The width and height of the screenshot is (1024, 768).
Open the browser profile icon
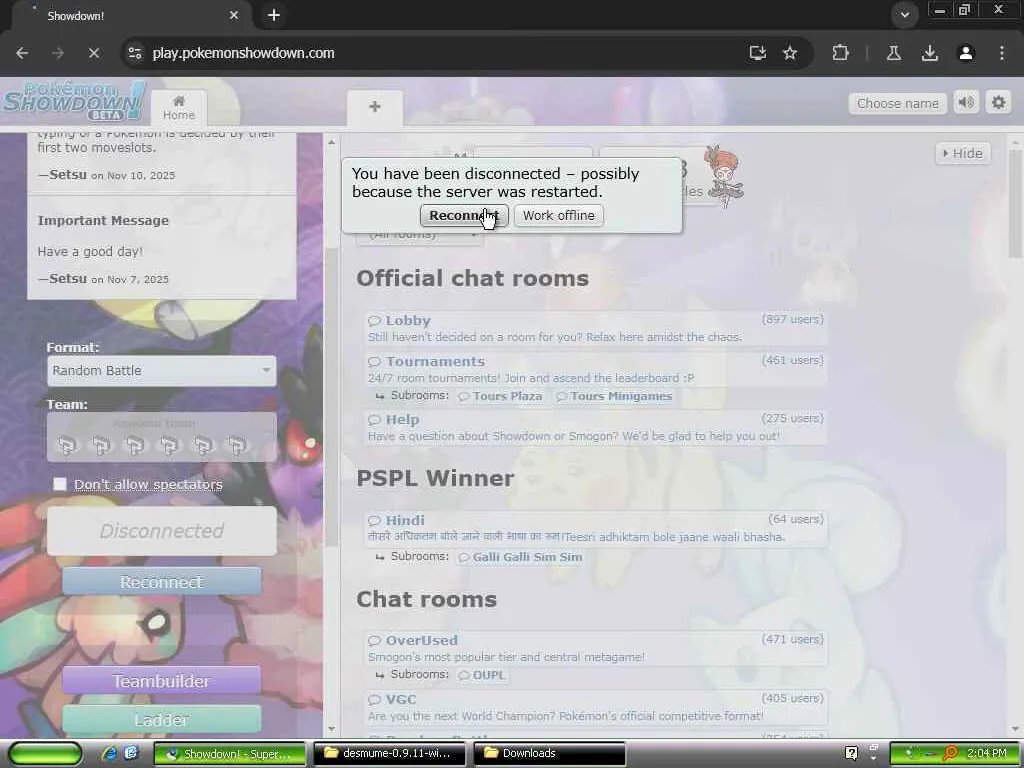(x=966, y=53)
